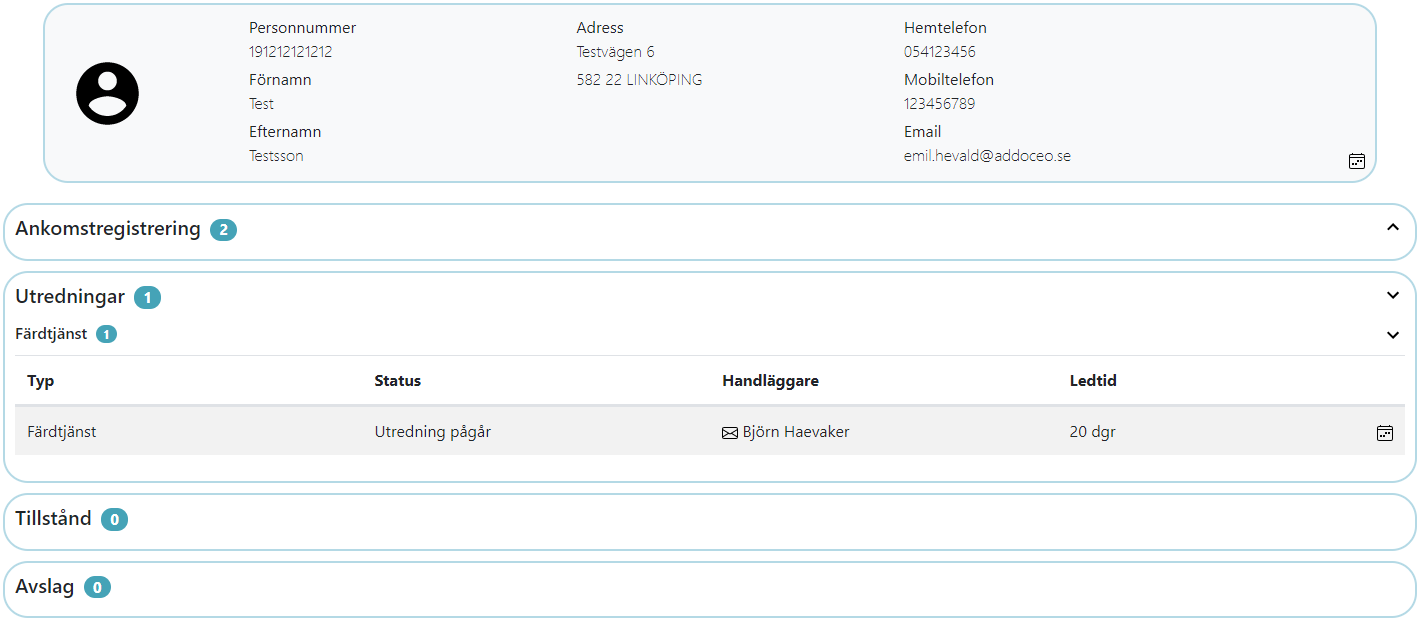Collapse the Färdtjänst subsection chevron

coord(1393,335)
